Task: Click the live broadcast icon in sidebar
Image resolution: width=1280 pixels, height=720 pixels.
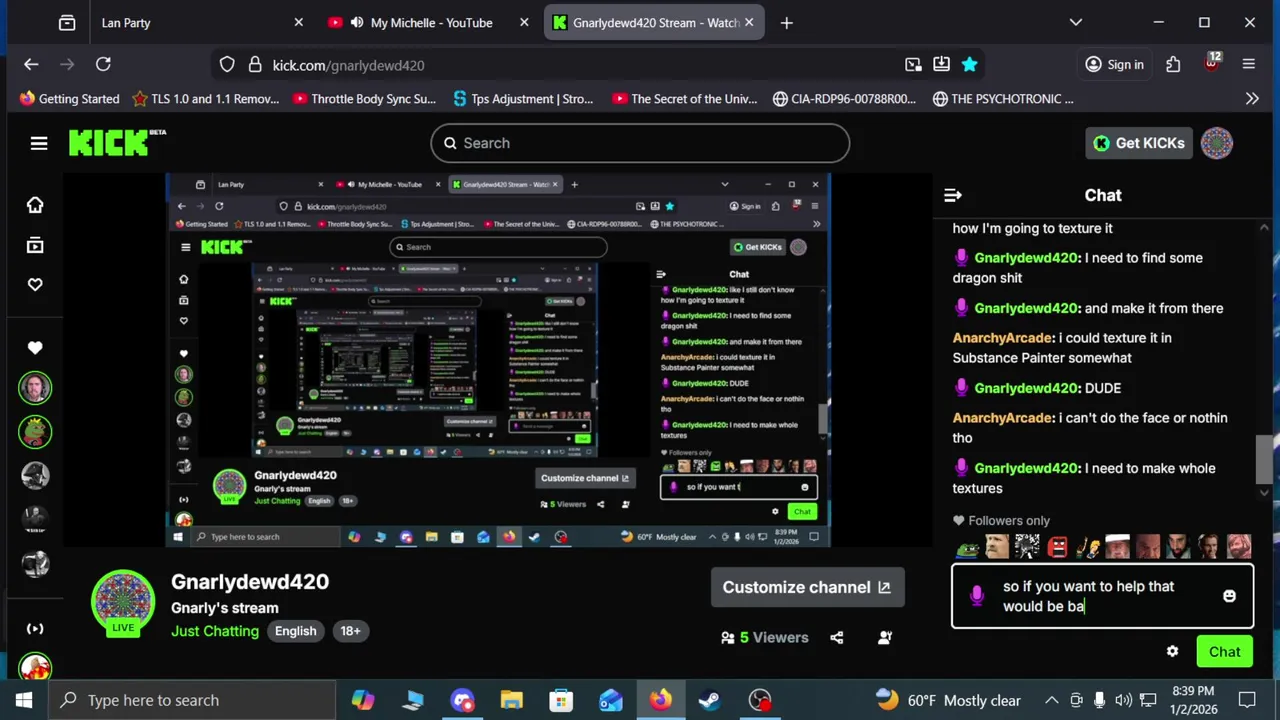Action: coord(35,629)
